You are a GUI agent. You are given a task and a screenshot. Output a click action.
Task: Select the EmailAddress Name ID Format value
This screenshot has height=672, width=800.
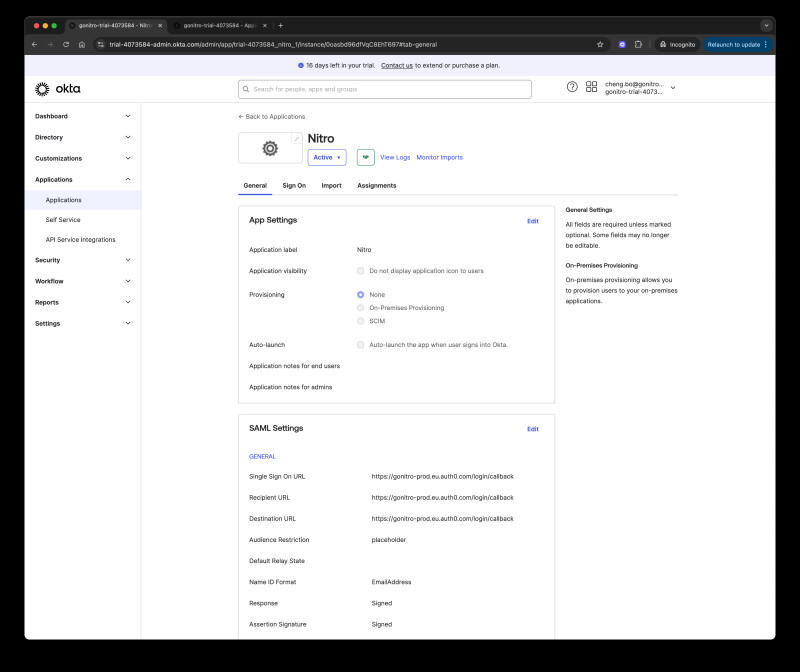pyautogui.click(x=391, y=582)
